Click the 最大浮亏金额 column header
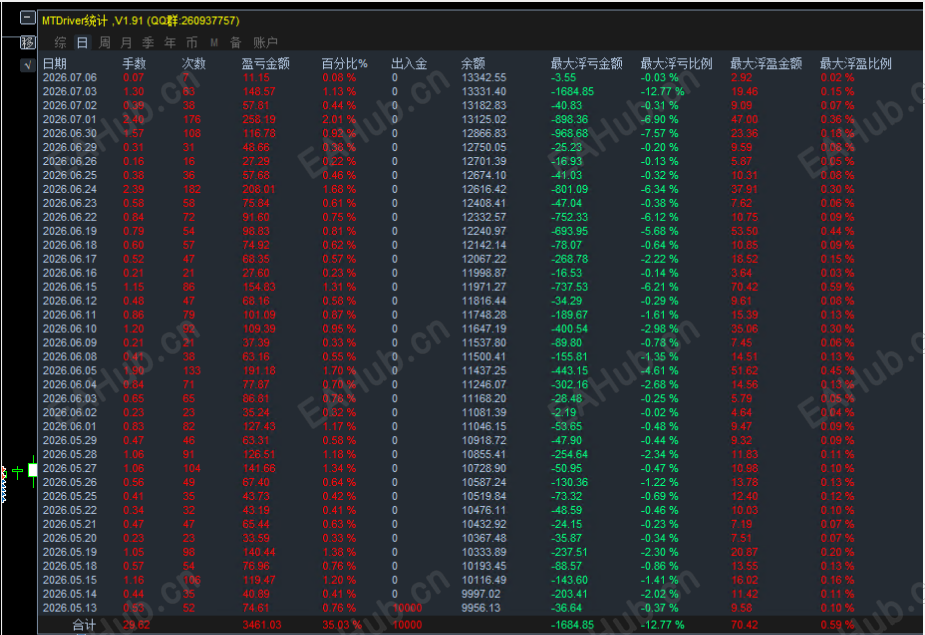The width and height of the screenshot is (925, 635). tap(586, 64)
